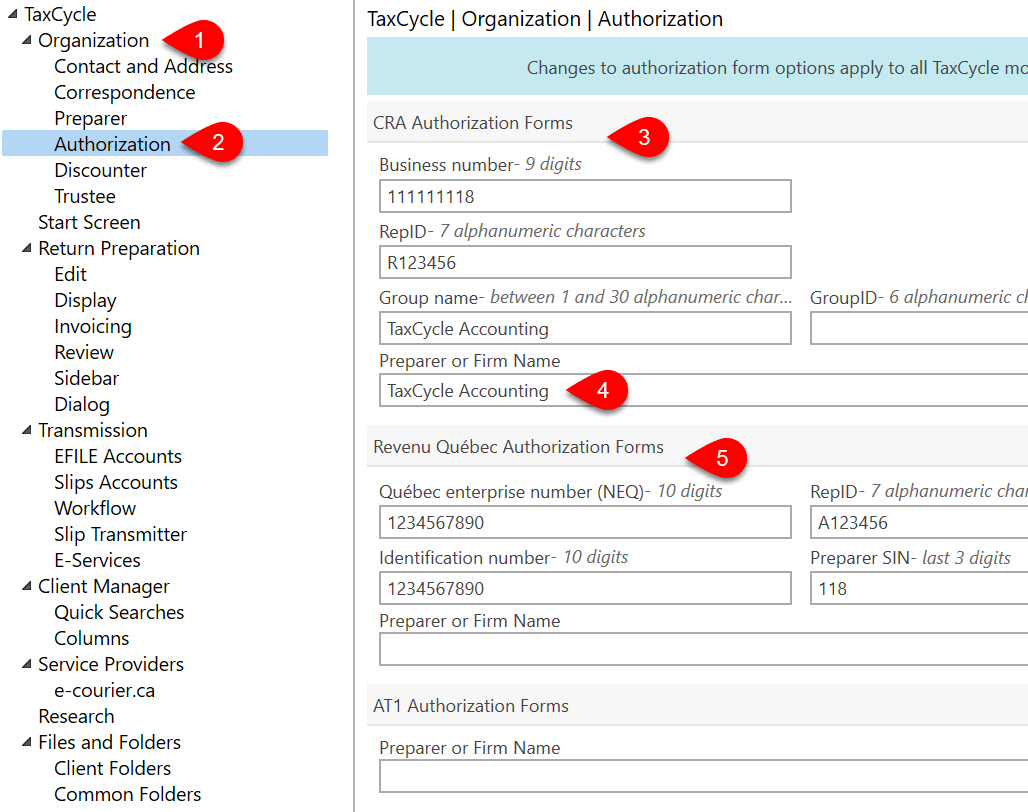Open Columns options

pos(92,638)
